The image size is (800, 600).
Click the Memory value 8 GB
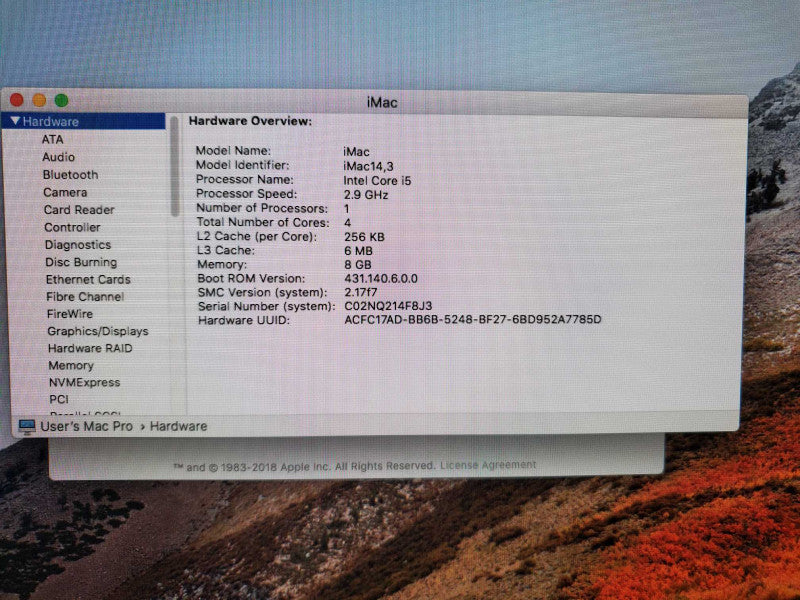[x=358, y=264]
